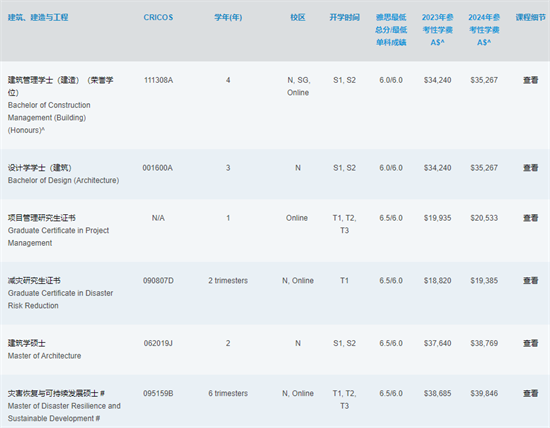Image resolution: width=550 pixels, height=428 pixels.
Task: Click the 开学时间 column header
Action: point(344,17)
